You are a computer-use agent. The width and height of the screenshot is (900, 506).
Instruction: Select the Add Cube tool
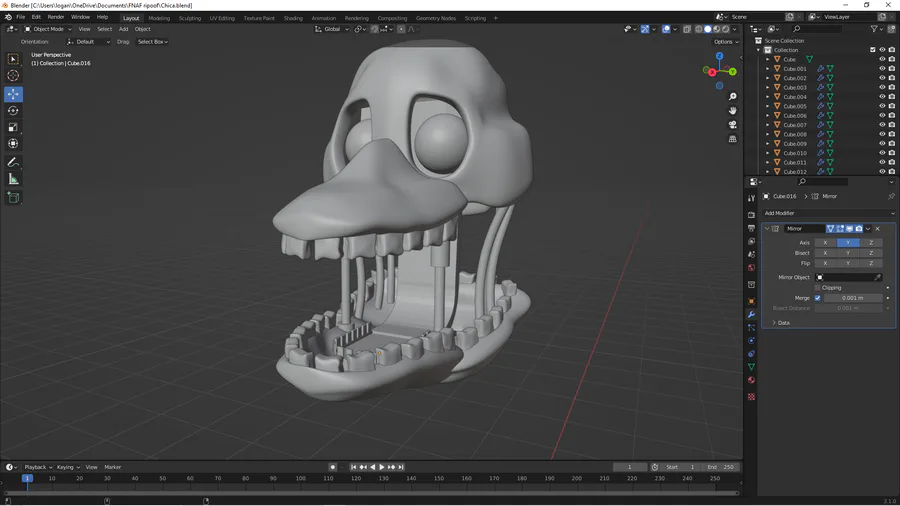13,198
